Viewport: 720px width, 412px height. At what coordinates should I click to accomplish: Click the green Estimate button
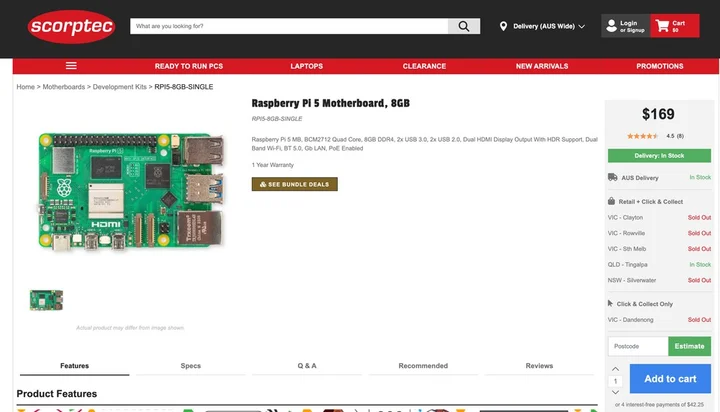689,346
